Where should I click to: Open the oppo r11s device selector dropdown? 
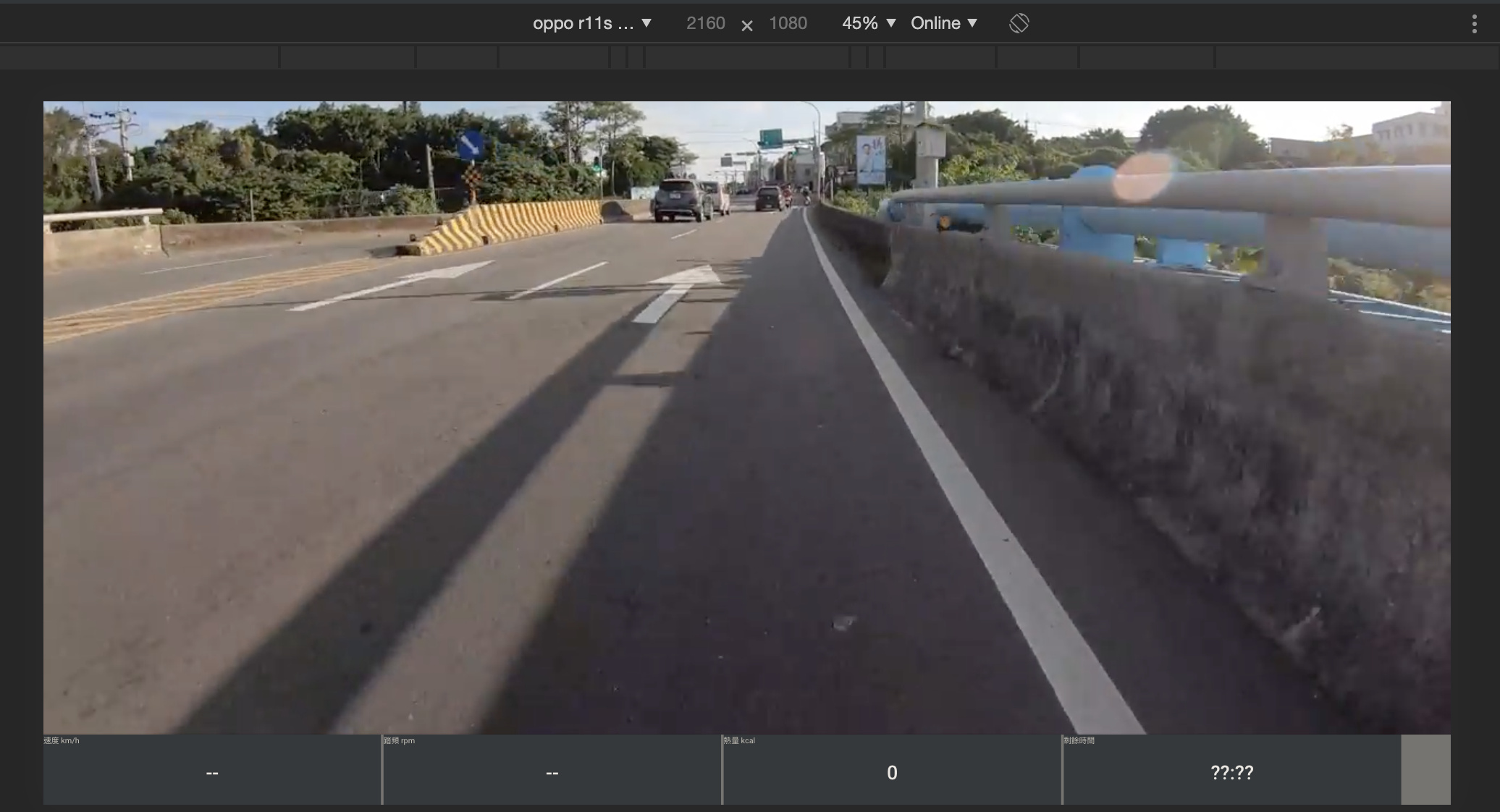(590, 22)
